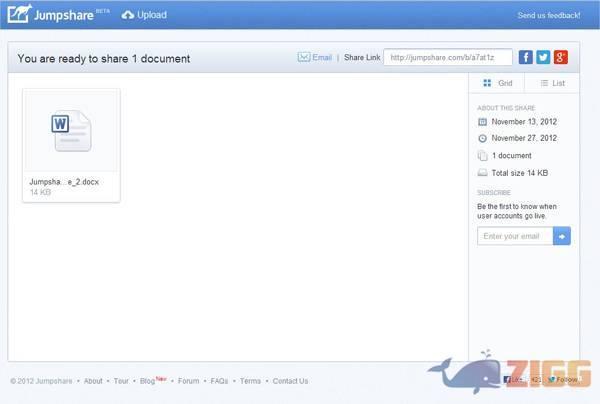600x404 pixels.
Task: Open the Contact Us footer link
Action: [290, 381]
